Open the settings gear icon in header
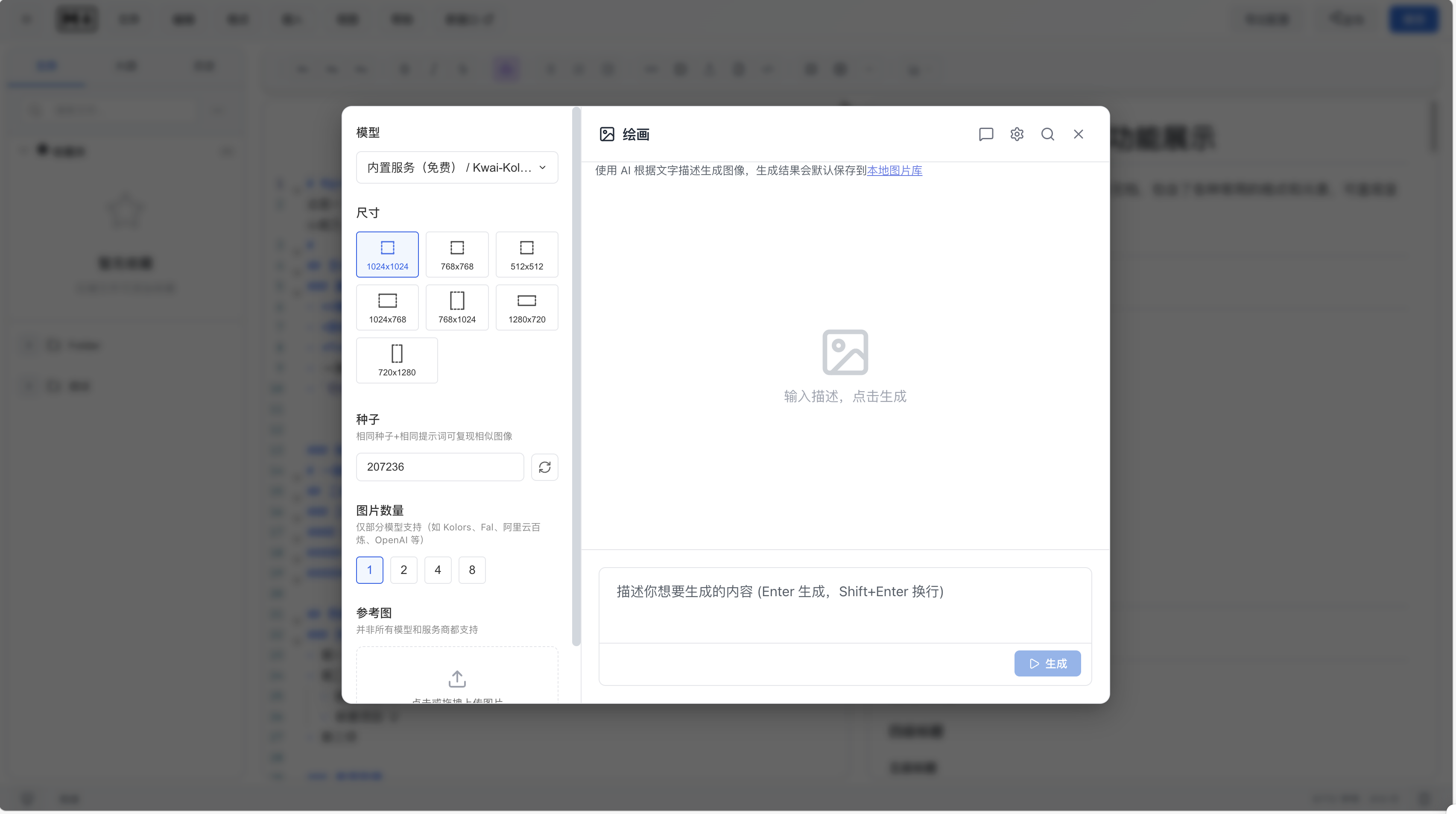The height and width of the screenshot is (814, 1456). tap(1017, 134)
